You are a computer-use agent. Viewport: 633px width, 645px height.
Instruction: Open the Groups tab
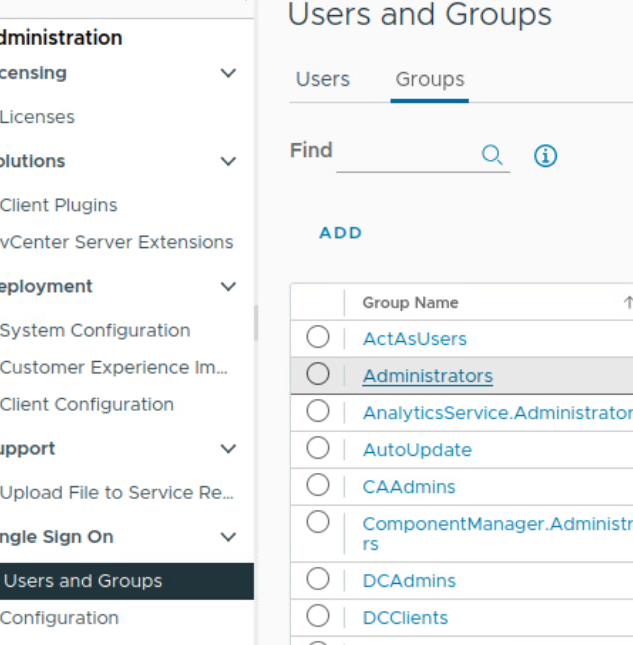[429, 80]
